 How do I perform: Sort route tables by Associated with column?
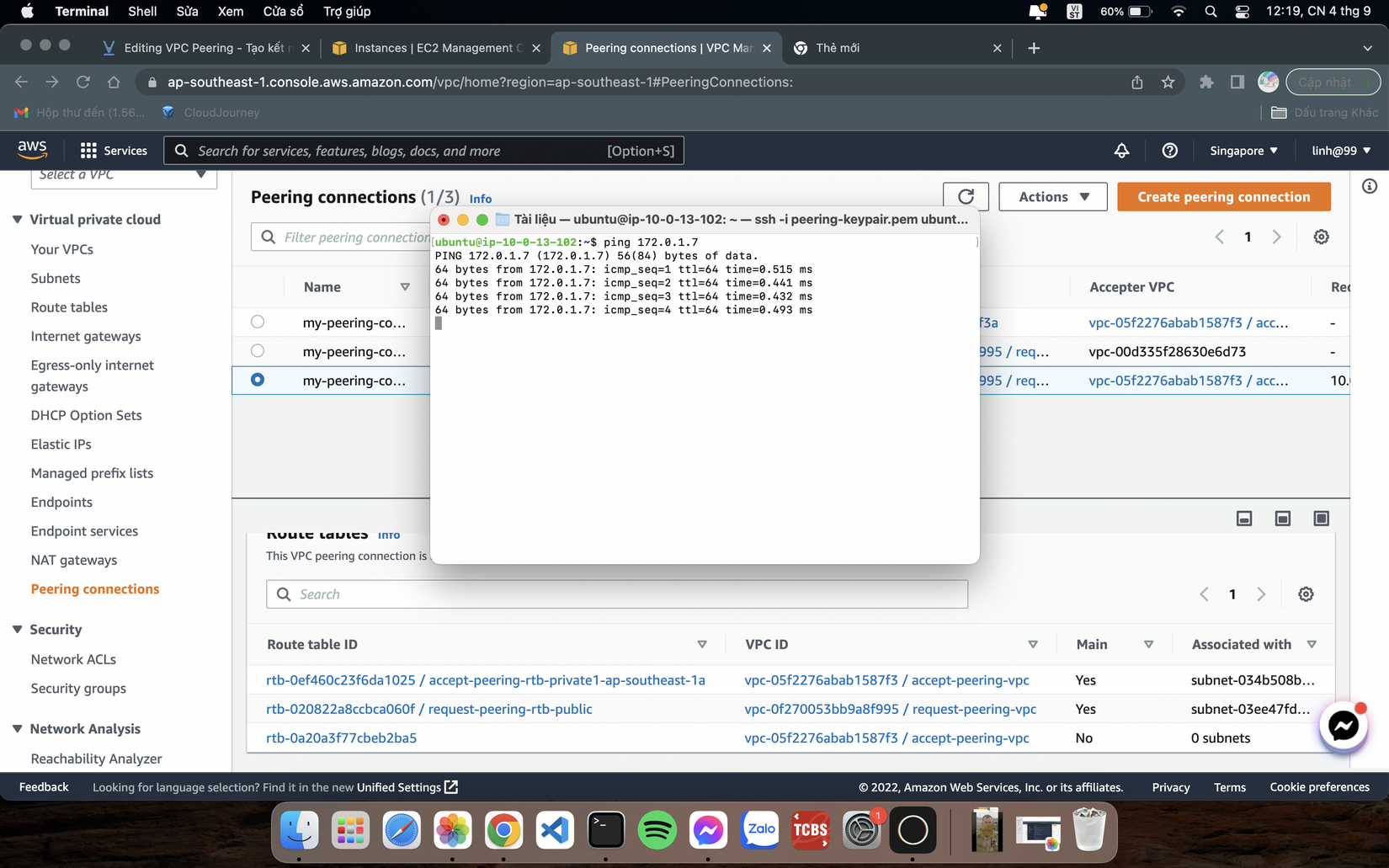click(1312, 645)
